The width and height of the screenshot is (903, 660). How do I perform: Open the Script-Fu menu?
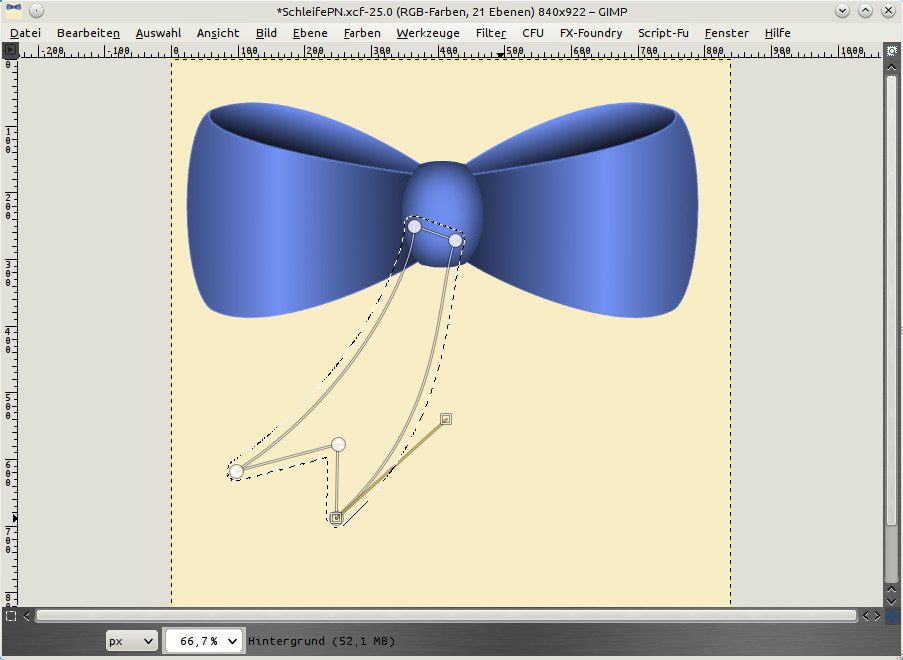[x=663, y=33]
